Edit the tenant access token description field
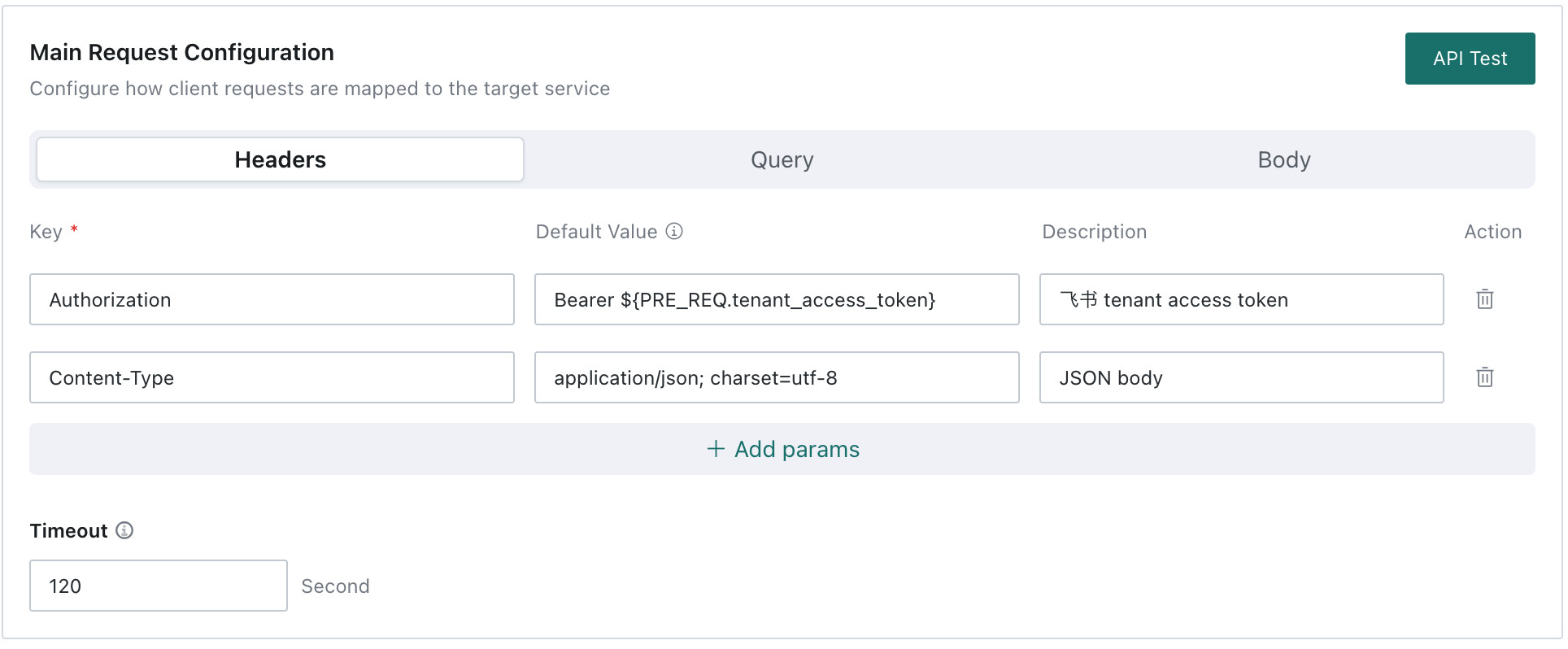1568x649 pixels. coord(1241,299)
